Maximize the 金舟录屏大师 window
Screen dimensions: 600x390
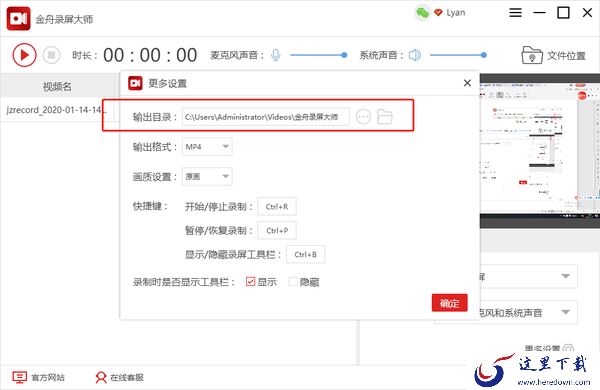(563, 13)
